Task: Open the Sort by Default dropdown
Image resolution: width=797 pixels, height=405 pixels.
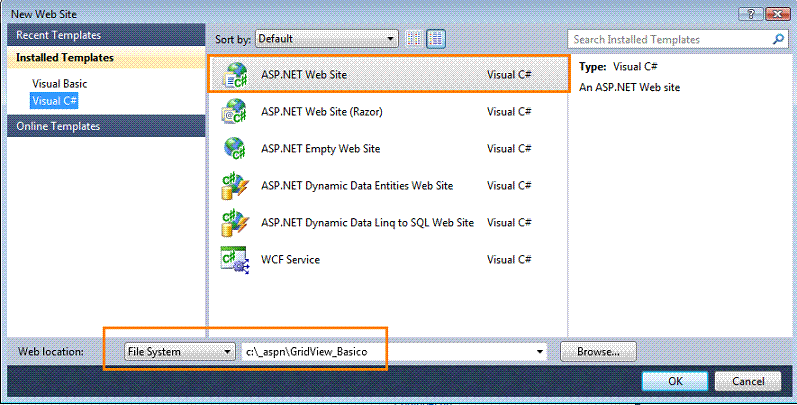Action: (327, 39)
